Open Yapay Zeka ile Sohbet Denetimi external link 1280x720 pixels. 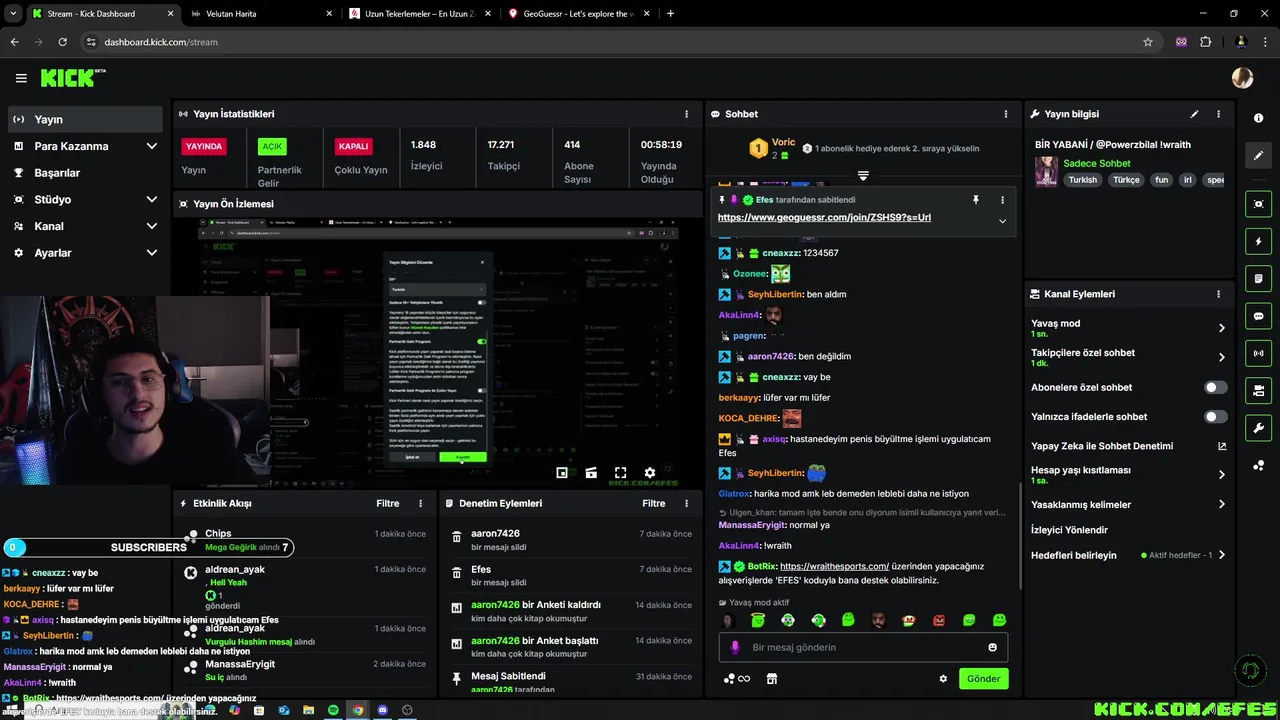point(1221,446)
